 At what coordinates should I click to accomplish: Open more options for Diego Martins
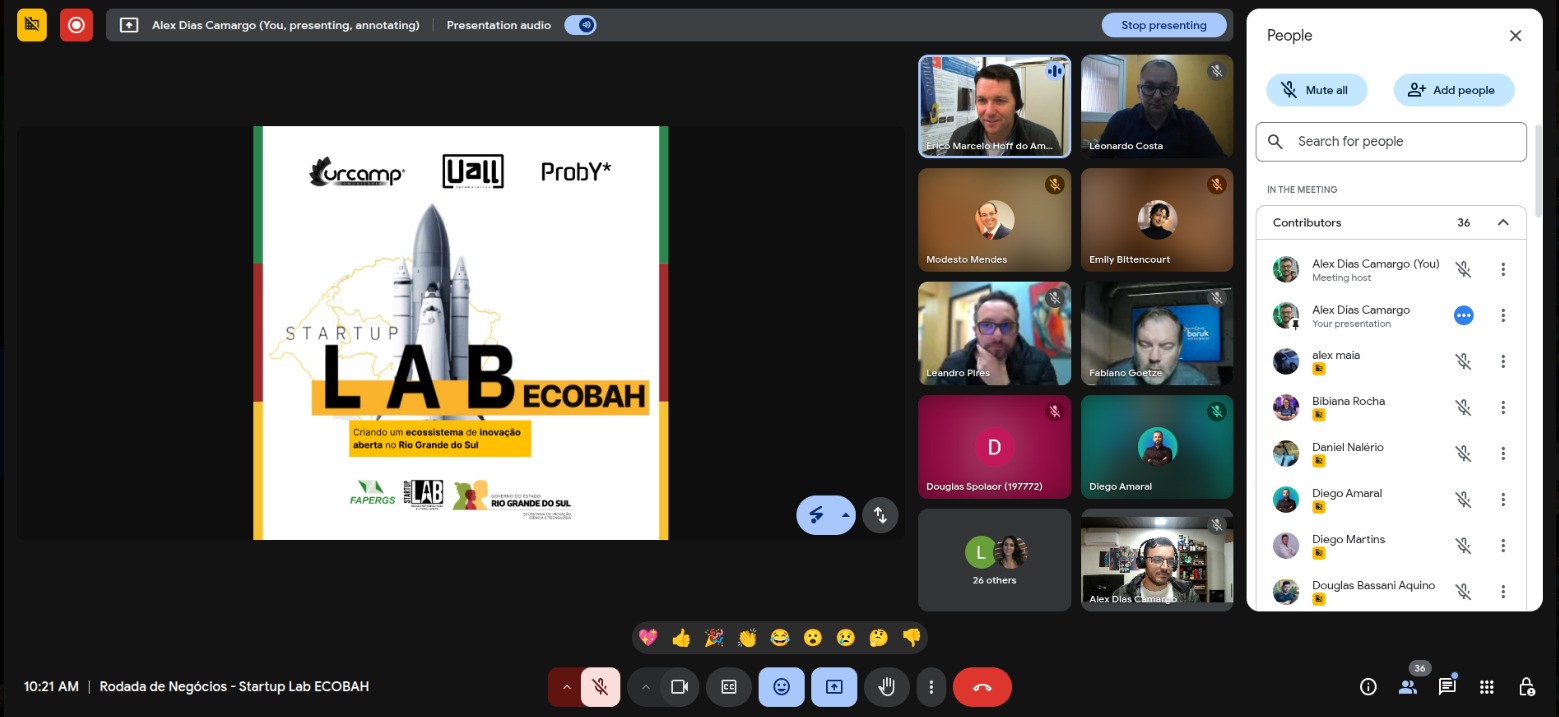(1503, 545)
